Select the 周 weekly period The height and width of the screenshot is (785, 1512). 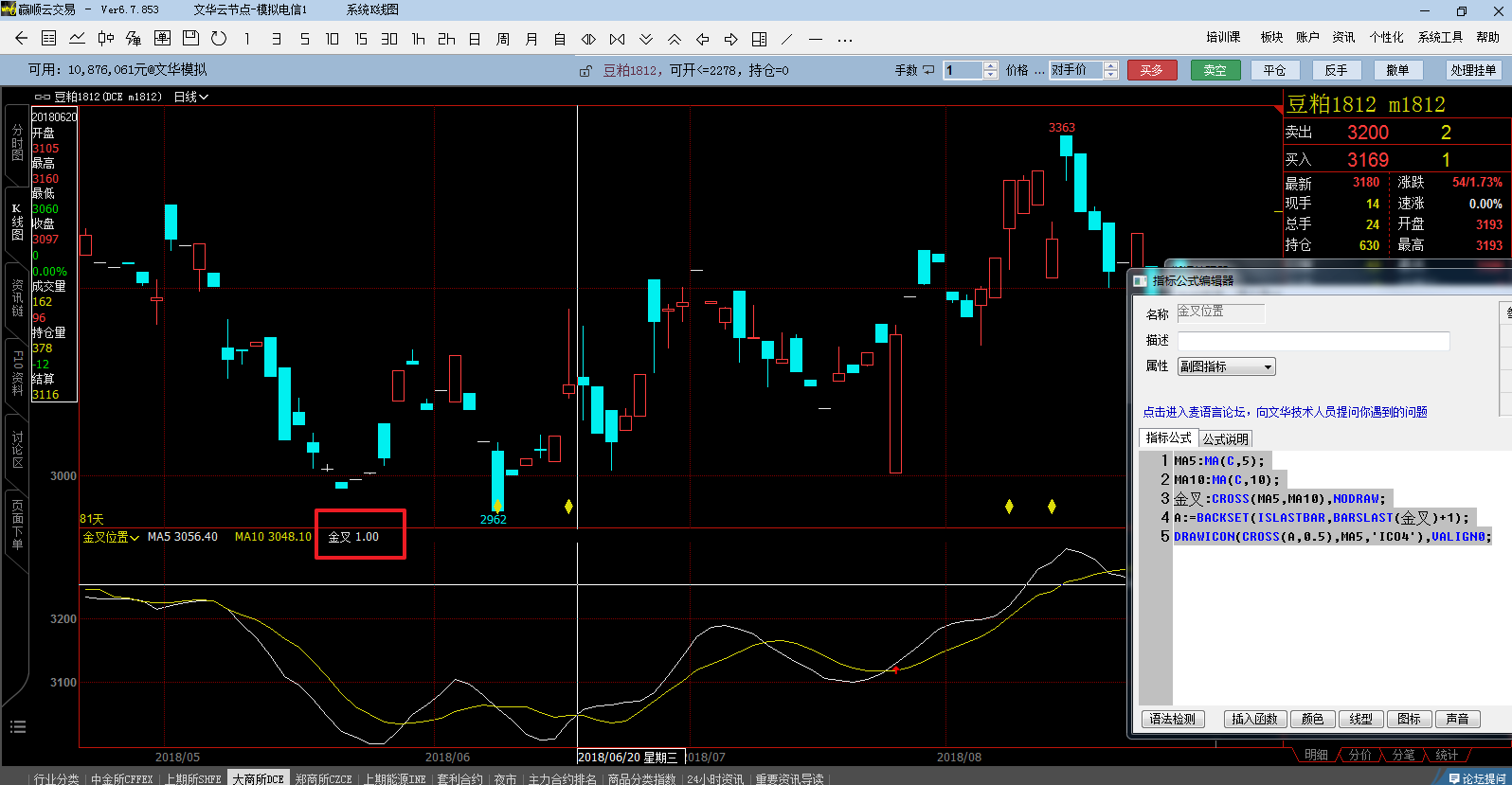tap(503, 39)
